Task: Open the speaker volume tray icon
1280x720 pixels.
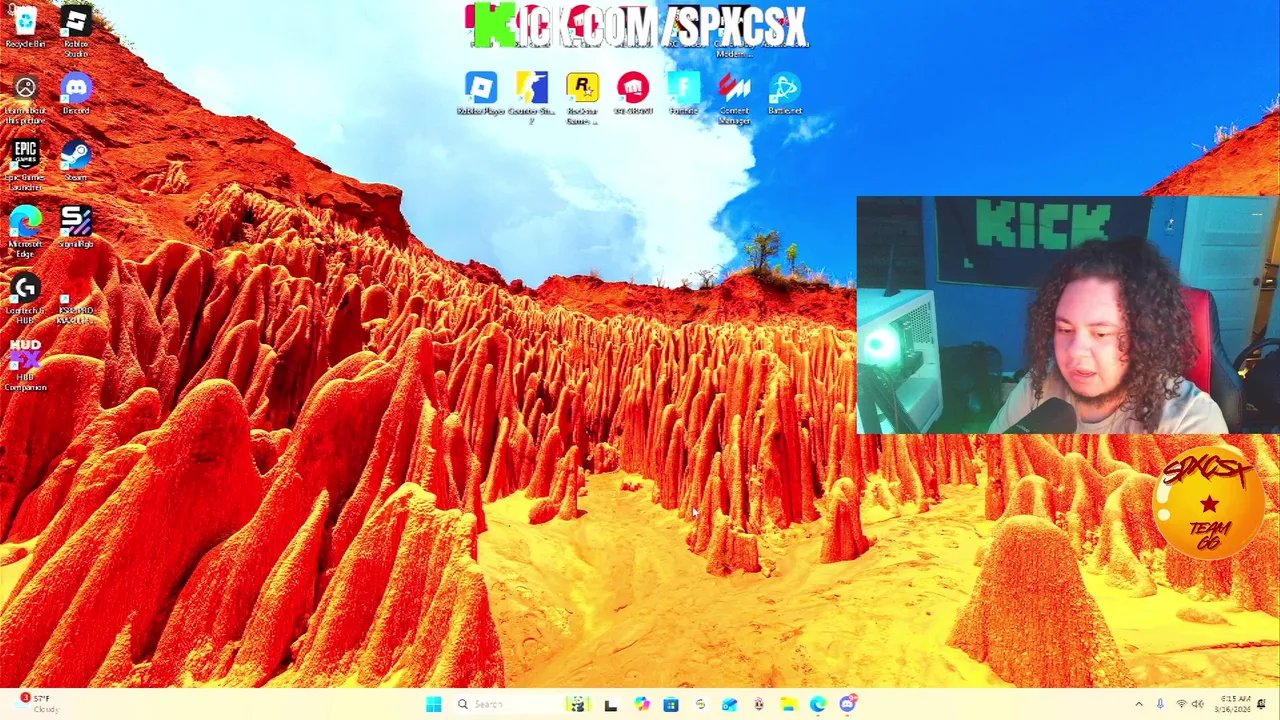Action: 1198,705
